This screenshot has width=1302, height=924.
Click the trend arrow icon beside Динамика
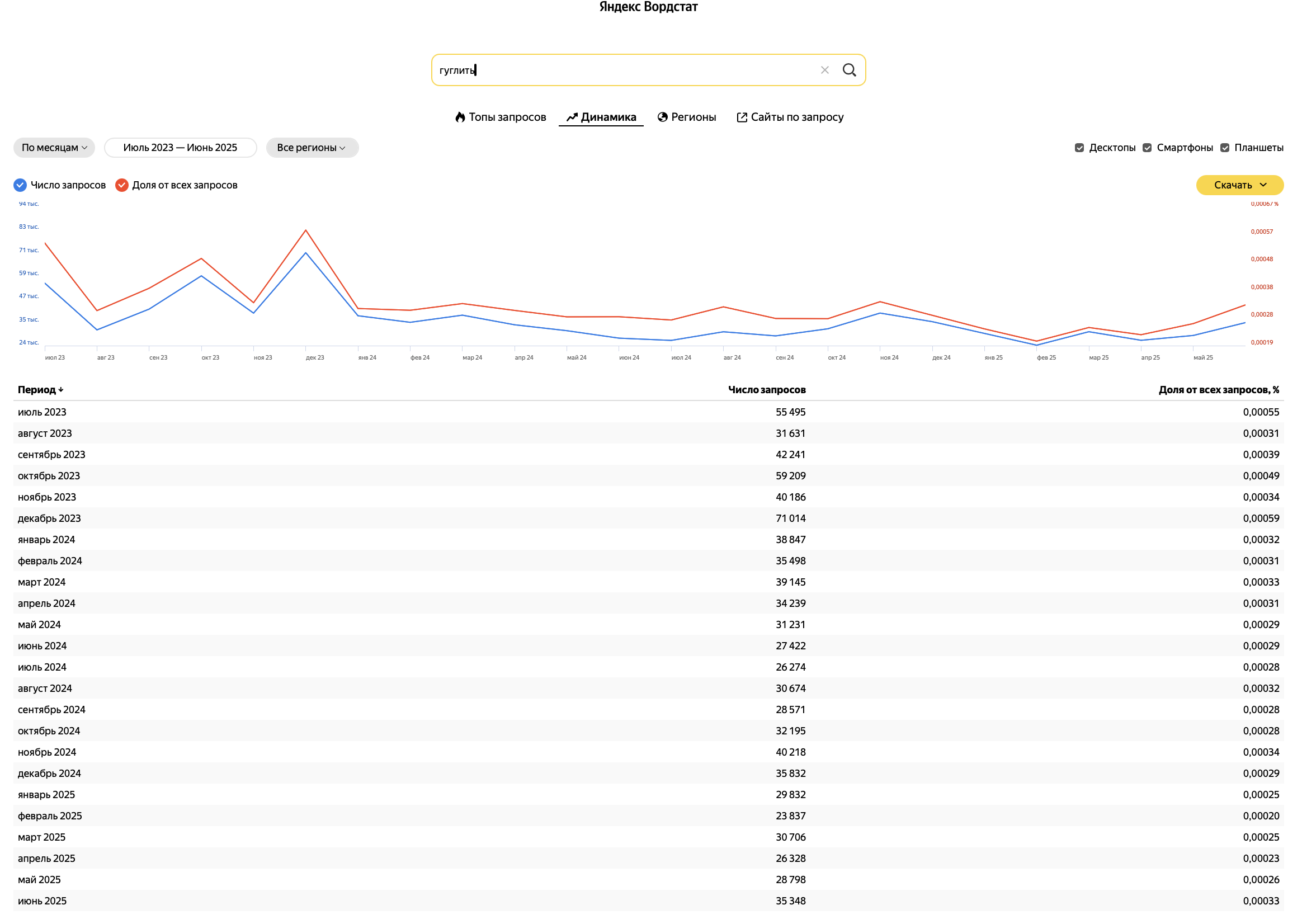573,117
